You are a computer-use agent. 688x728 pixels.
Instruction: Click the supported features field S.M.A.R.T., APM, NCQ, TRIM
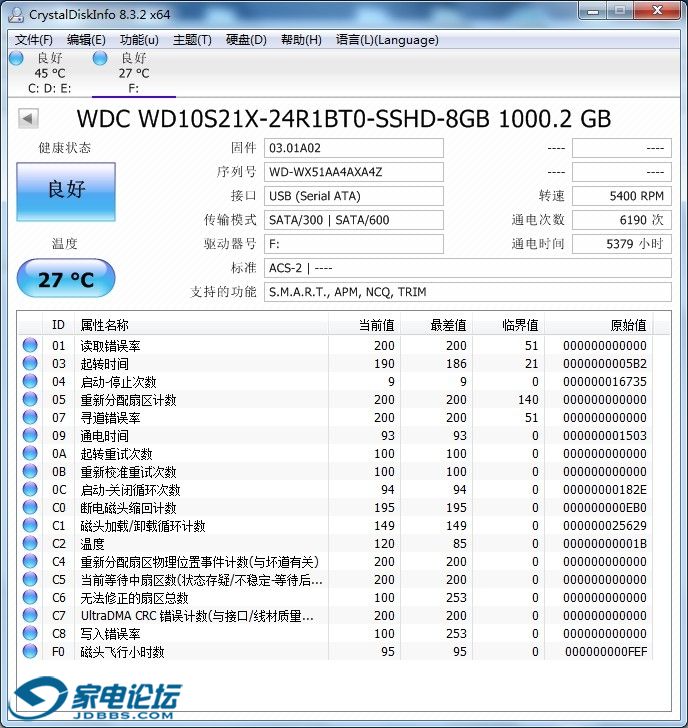coord(468,292)
